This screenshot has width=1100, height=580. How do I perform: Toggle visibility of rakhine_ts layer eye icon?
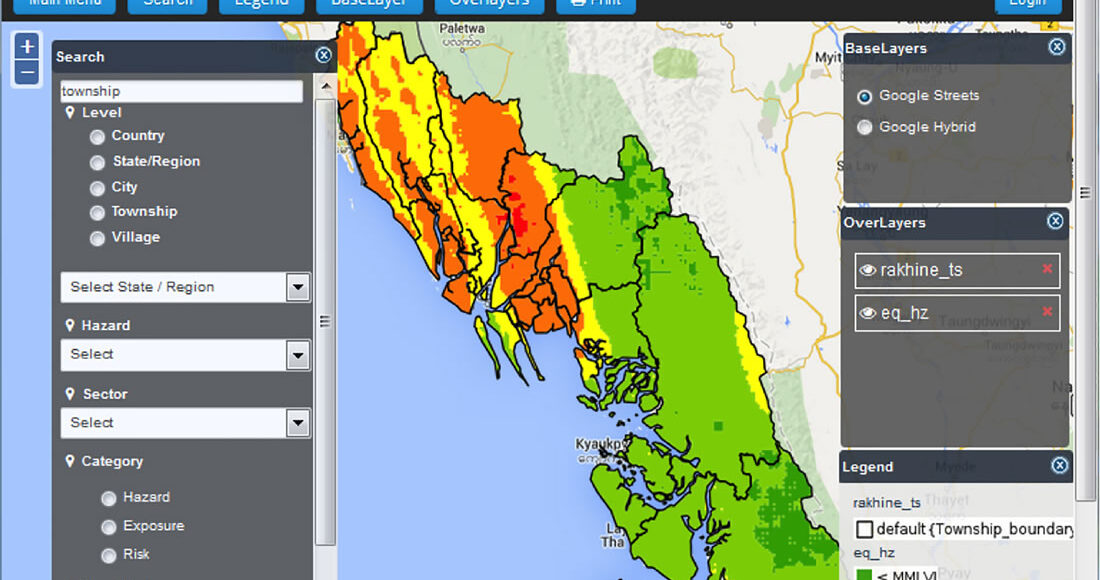click(867, 270)
